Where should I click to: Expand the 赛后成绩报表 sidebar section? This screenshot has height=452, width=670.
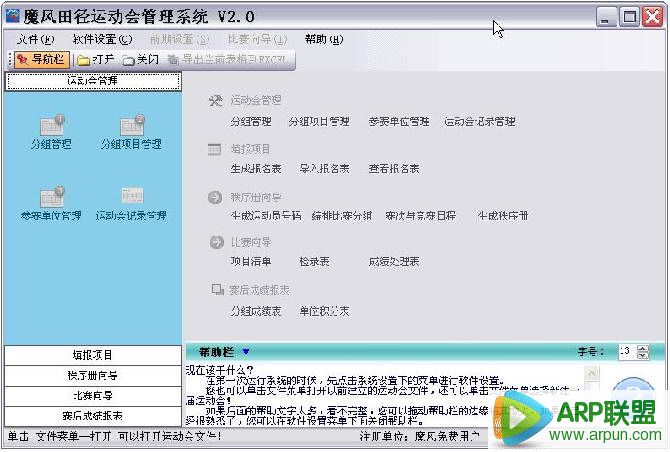(x=93, y=416)
